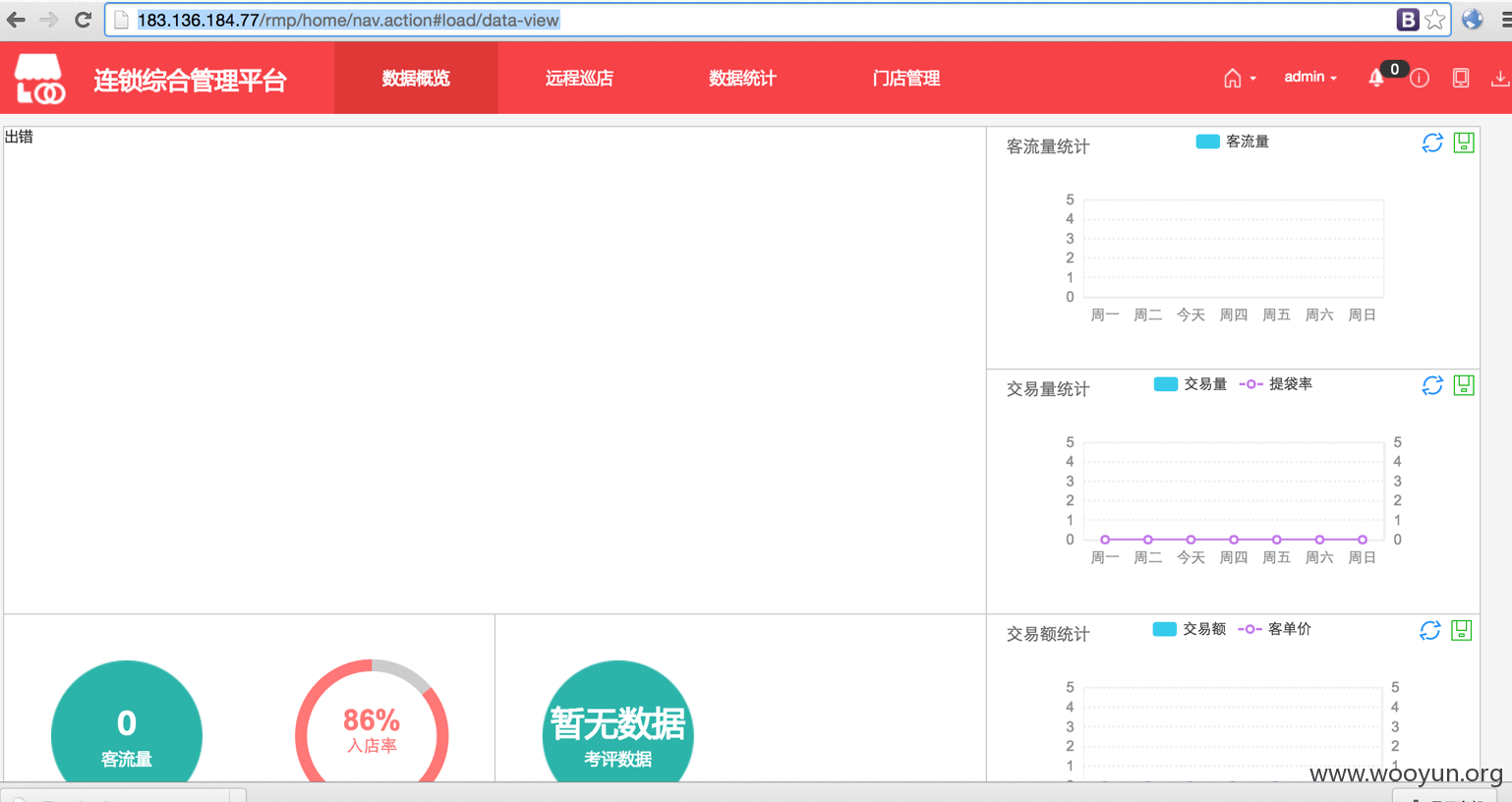Click the browser back arrow
Viewport: 1512px width, 802px height.
[17, 20]
